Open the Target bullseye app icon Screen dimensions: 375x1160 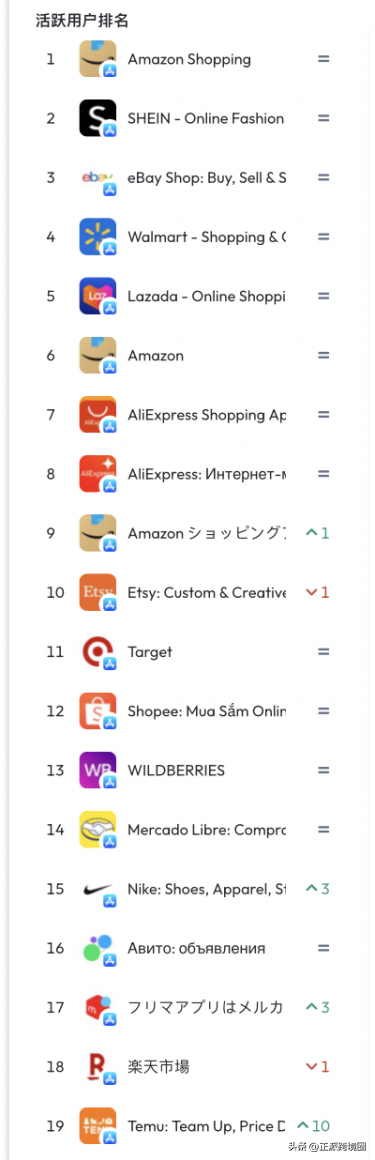coord(98,652)
